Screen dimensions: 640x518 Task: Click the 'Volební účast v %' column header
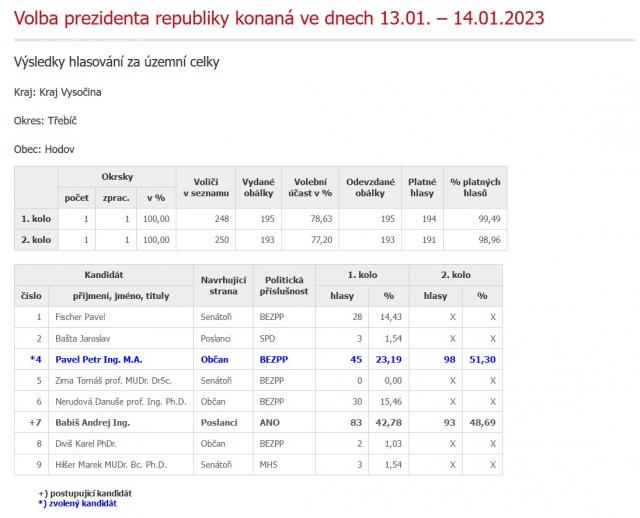tap(311, 185)
